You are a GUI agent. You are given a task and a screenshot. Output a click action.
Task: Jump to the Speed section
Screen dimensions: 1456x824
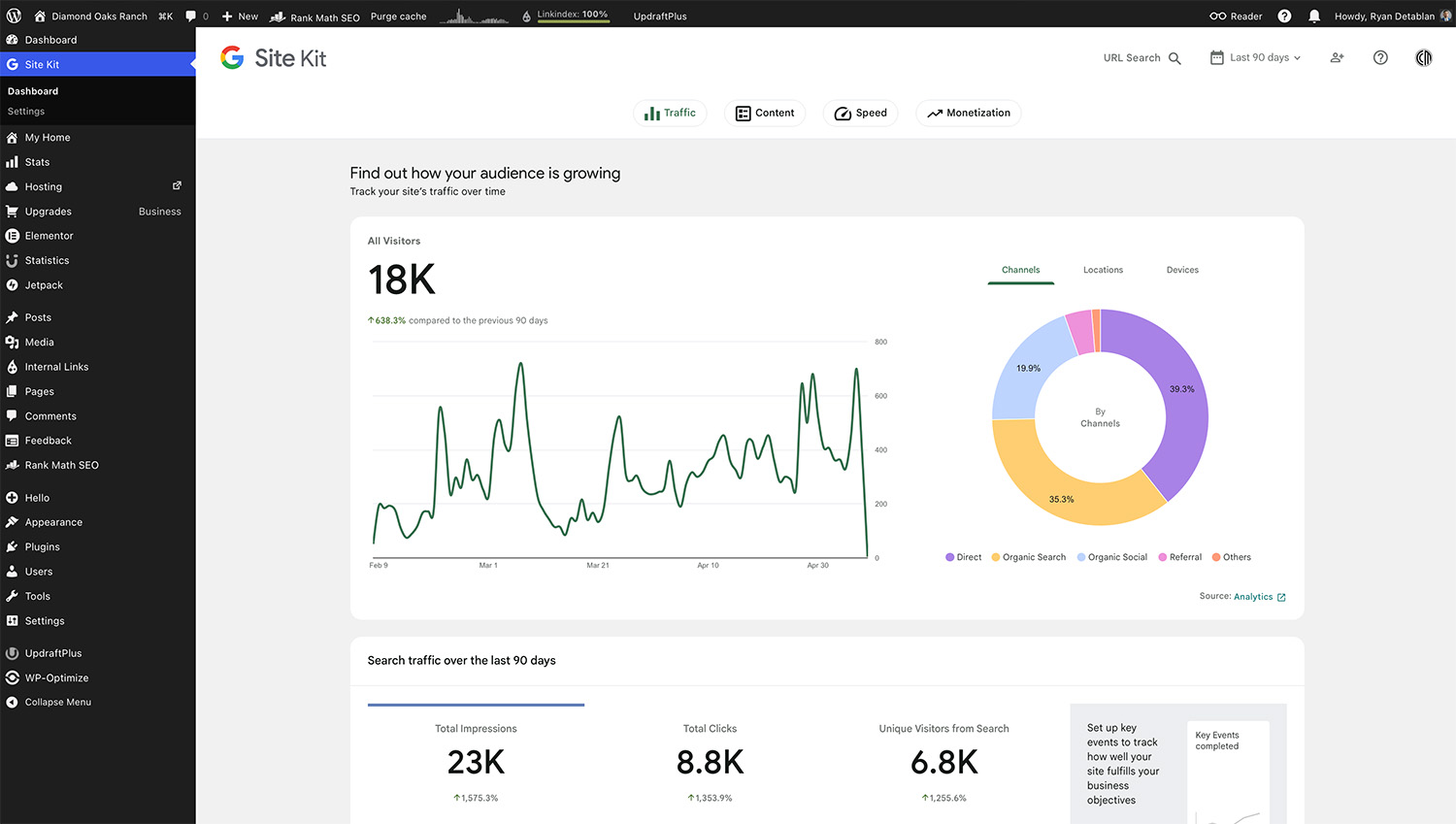[x=860, y=113]
